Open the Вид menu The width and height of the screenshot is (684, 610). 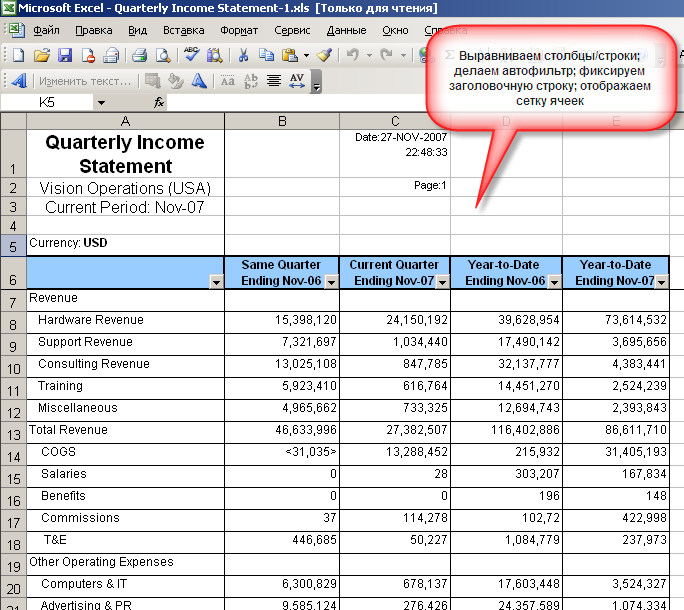(137, 30)
